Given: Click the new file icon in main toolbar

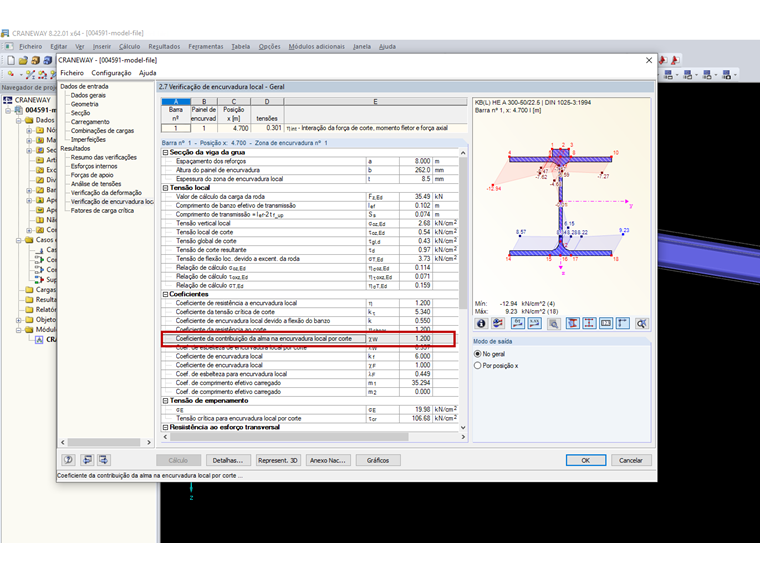Looking at the screenshot, I should 11,61.
